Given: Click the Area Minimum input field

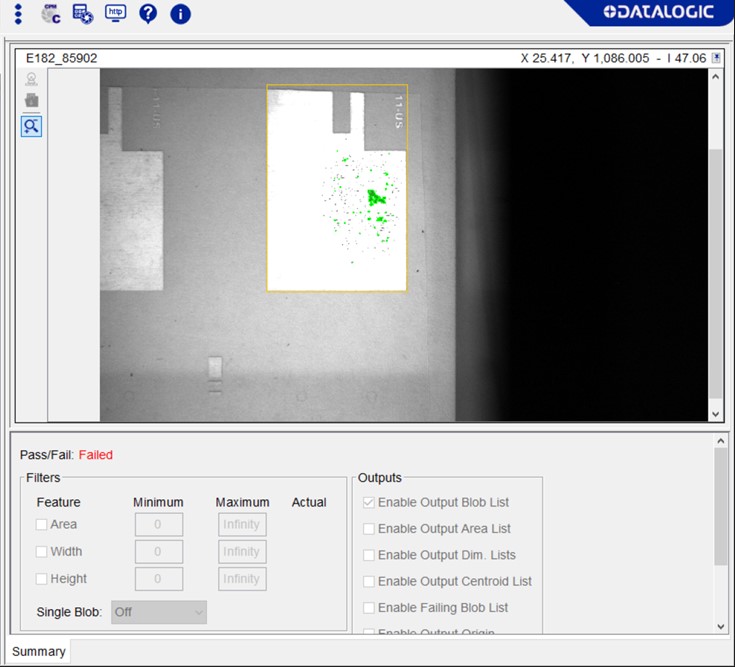Looking at the screenshot, I should tap(159, 524).
